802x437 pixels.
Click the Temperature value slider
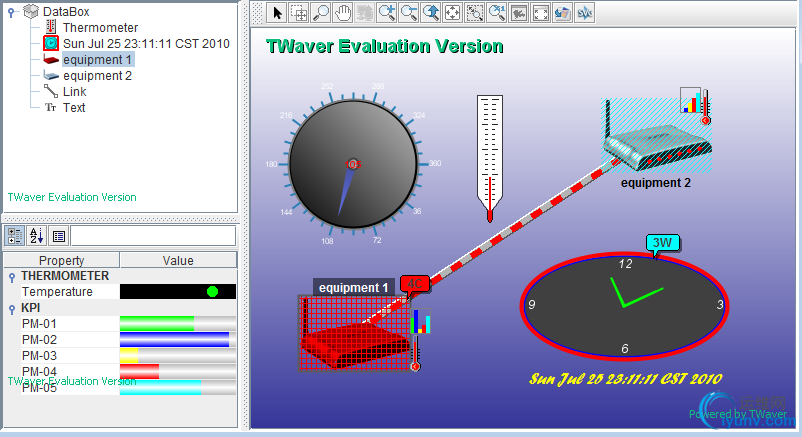[x=178, y=292]
